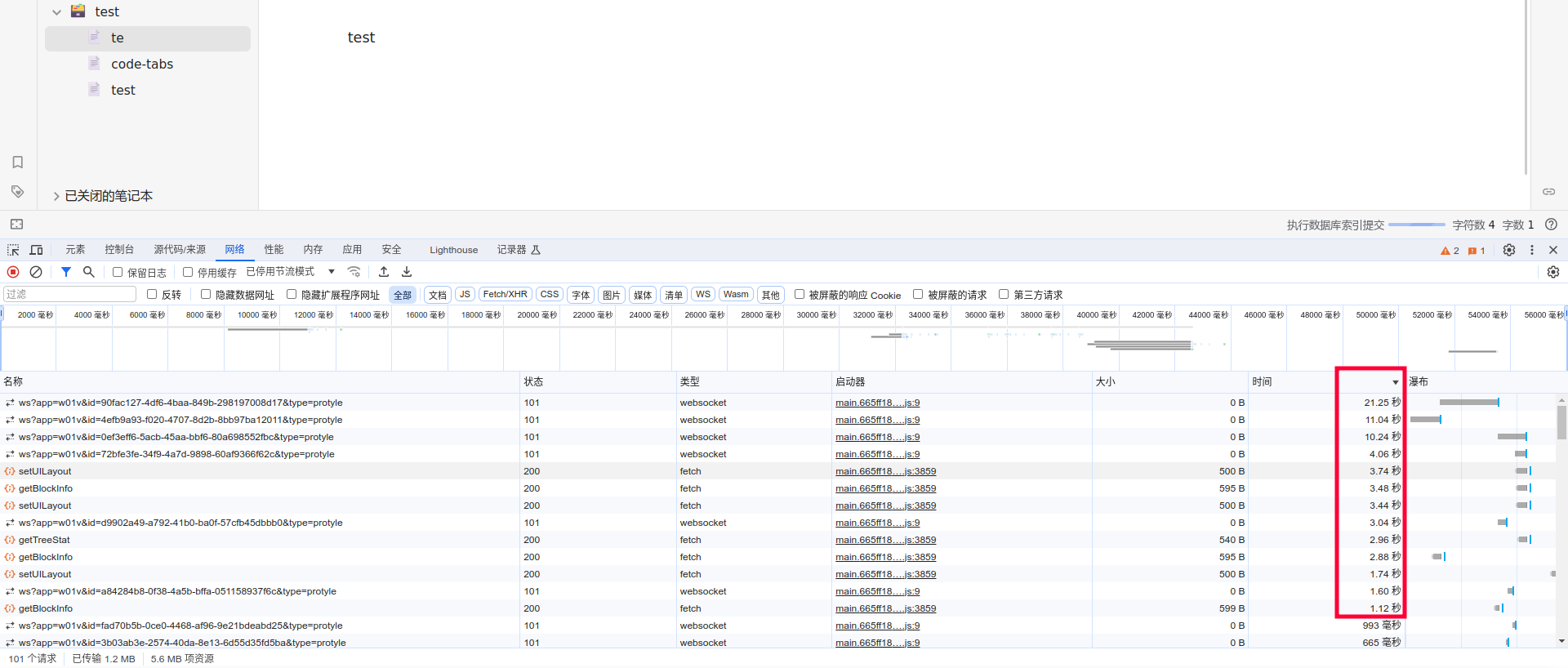Image resolution: width=1568 pixels, height=668 pixels.
Task: Click the export HAR download icon
Action: [x=407, y=272]
